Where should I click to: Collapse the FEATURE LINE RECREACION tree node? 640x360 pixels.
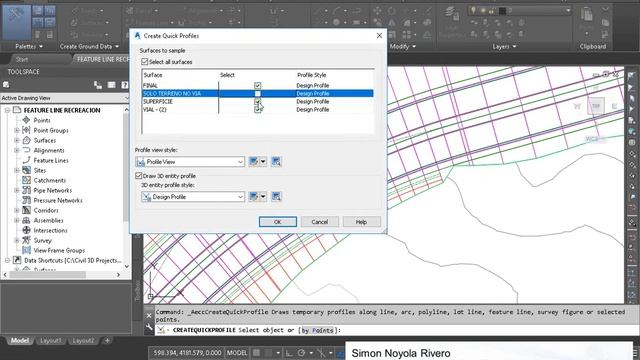7,110
